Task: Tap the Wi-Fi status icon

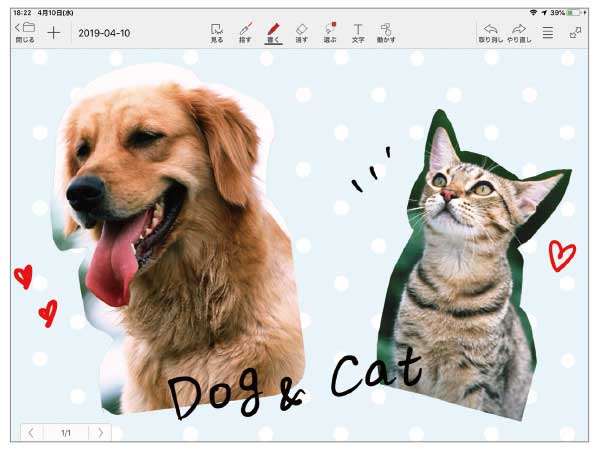Action: (x=533, y=13)
